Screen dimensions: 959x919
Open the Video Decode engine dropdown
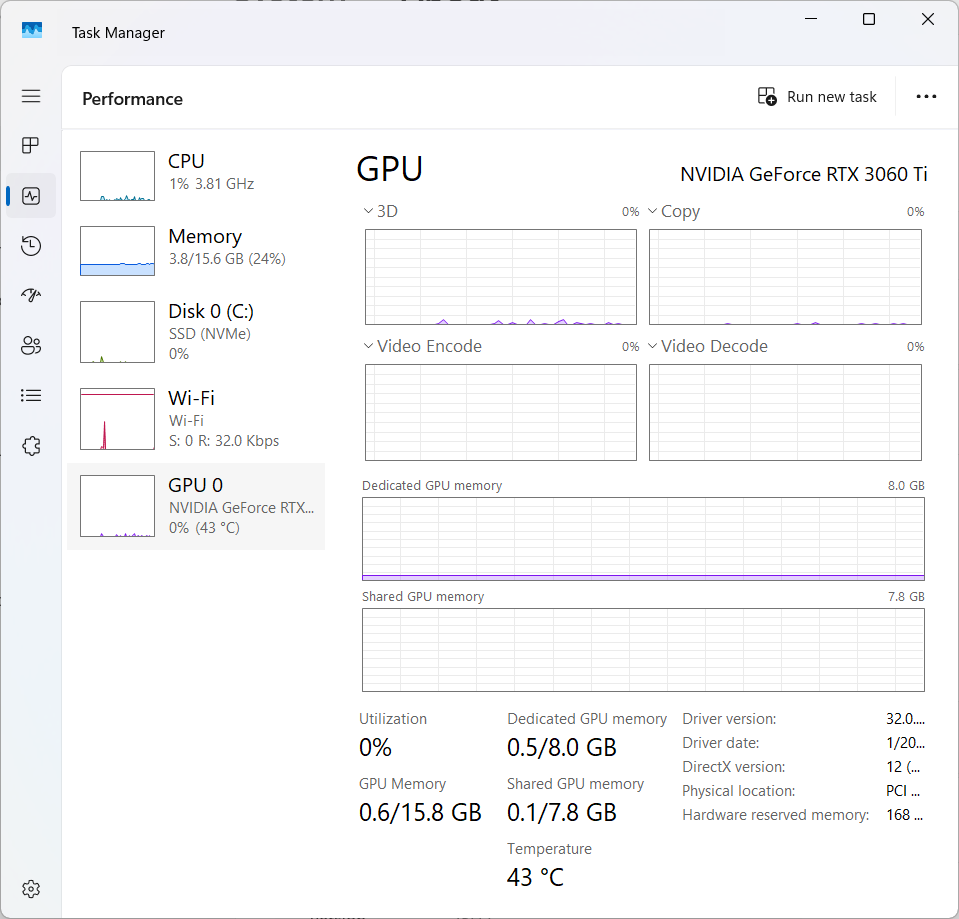(707, 347)
